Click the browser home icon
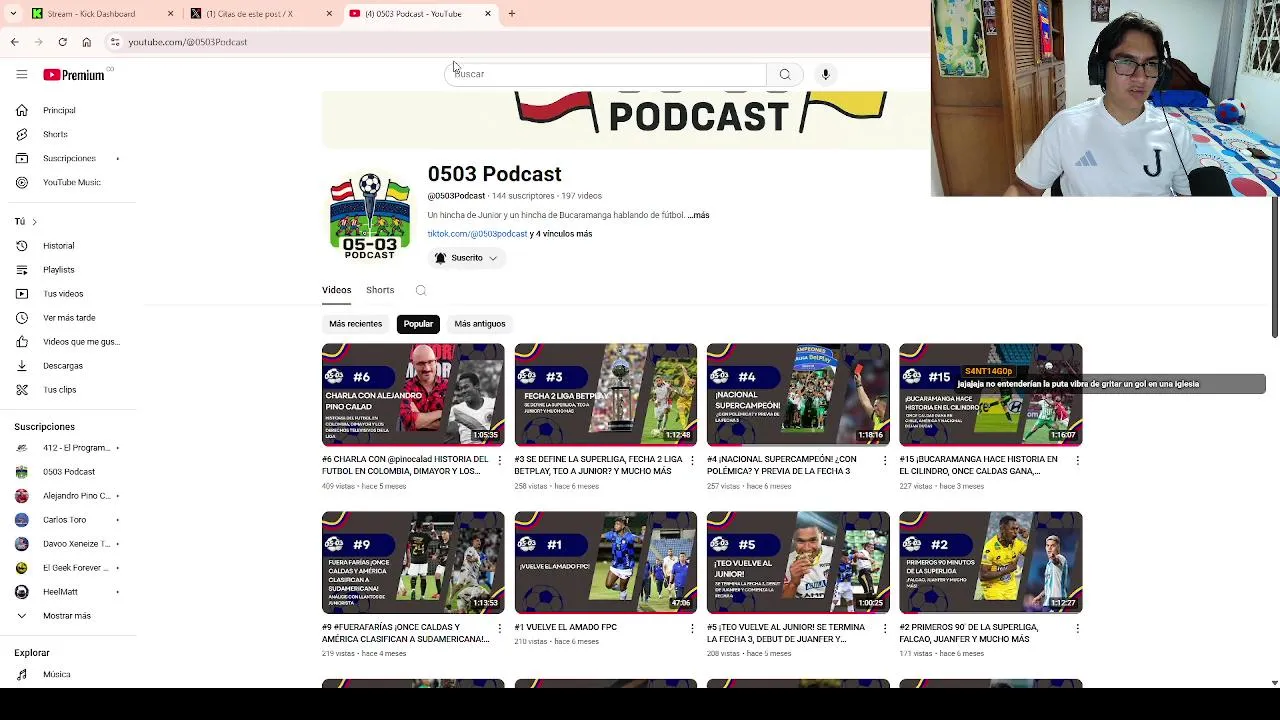Viewport: 1280px width, 720px height. pyautogui.click(x=86, y=42)
